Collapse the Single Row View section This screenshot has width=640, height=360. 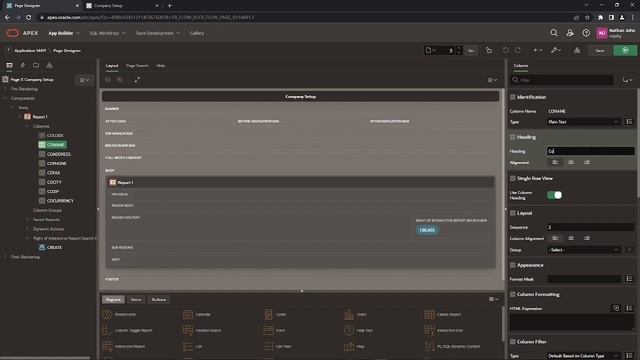(x=513, y=178)
